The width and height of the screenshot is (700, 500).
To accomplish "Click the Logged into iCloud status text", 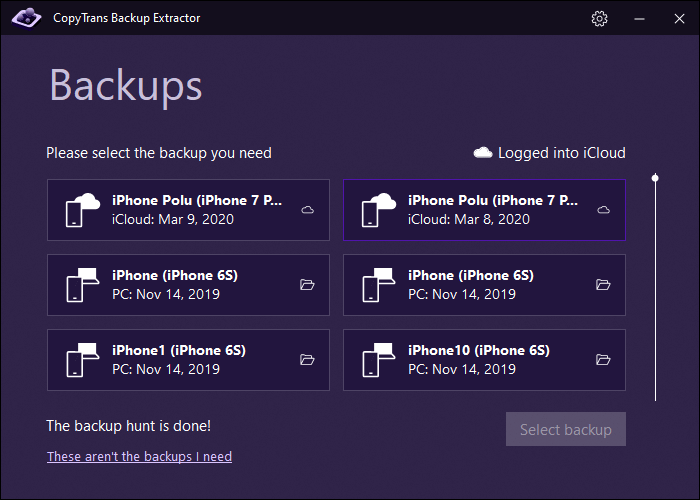I will tap(561, 153).
